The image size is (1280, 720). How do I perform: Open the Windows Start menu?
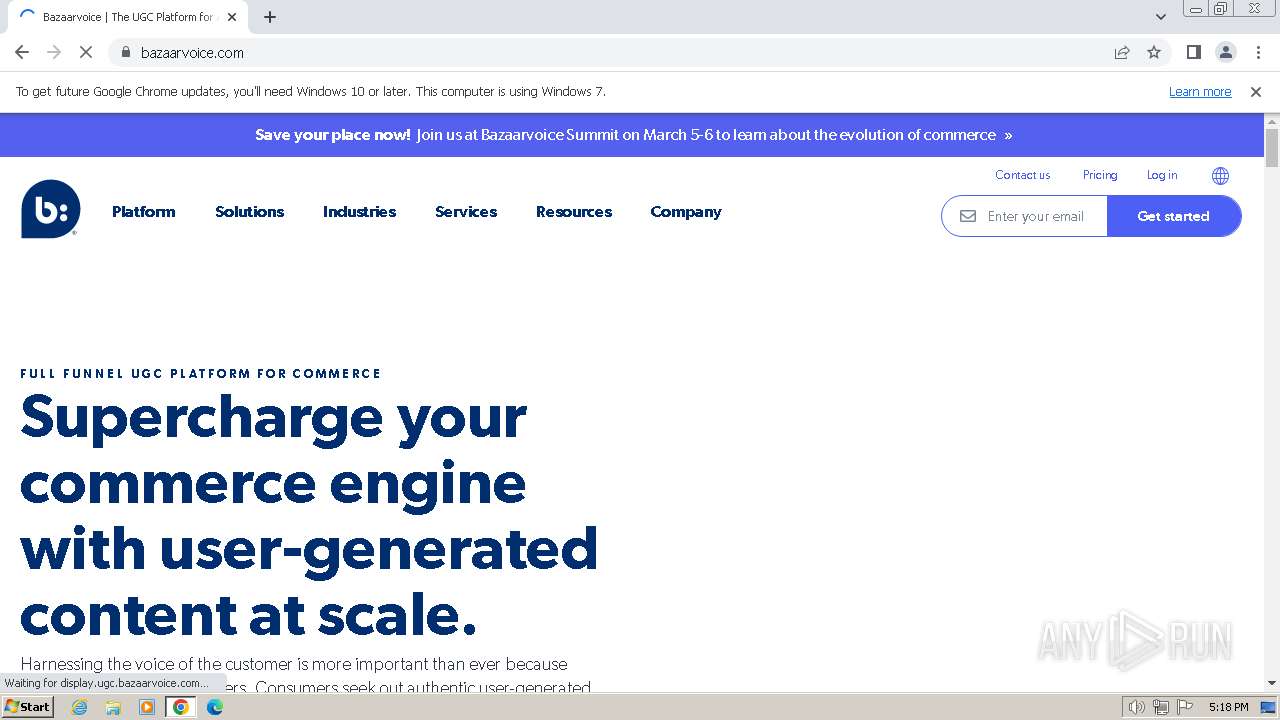27,707
